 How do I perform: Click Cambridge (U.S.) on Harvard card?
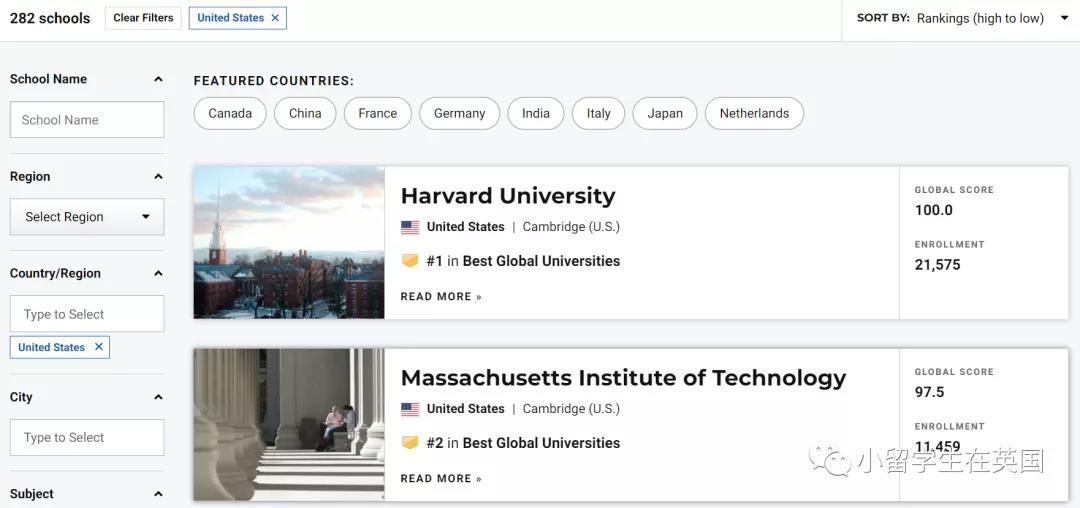(571, 227)
